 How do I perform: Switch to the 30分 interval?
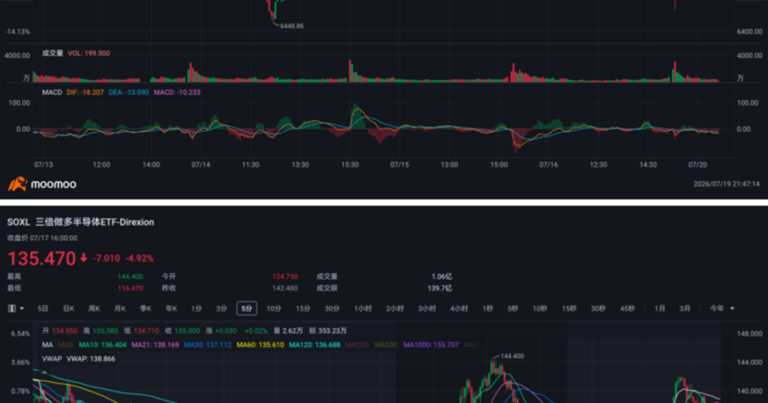(x=332, y=308)
